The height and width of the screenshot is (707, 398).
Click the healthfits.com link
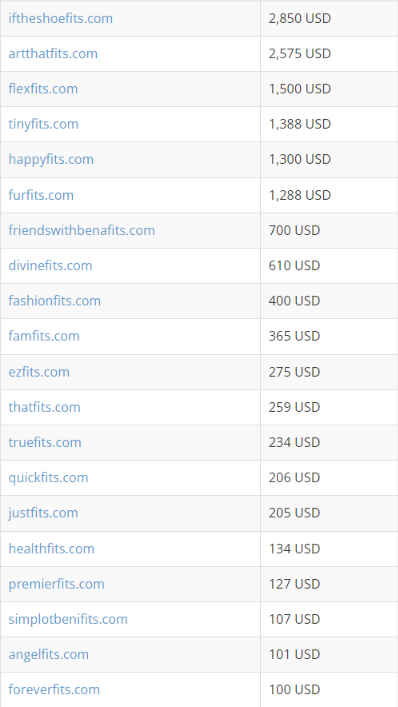click(51, 549)
